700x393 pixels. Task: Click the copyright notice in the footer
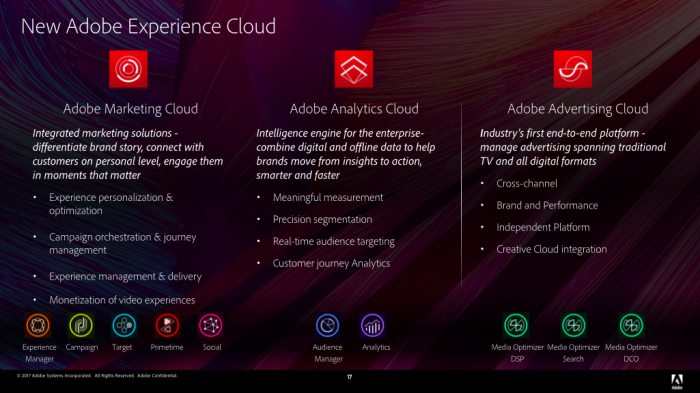(x=97, y=376)
